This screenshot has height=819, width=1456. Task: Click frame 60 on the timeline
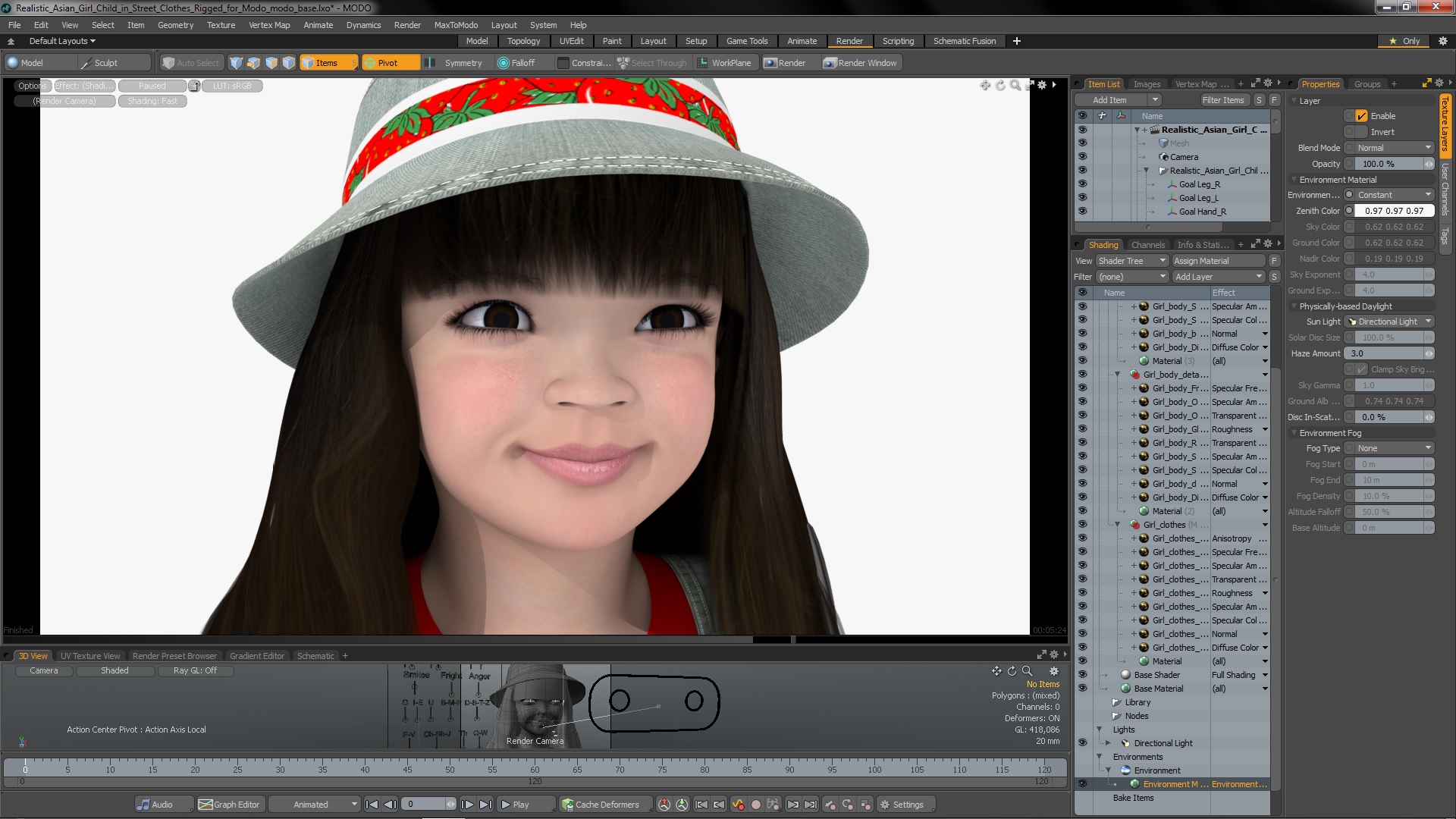pyautogui.click(x=535, y=769)
